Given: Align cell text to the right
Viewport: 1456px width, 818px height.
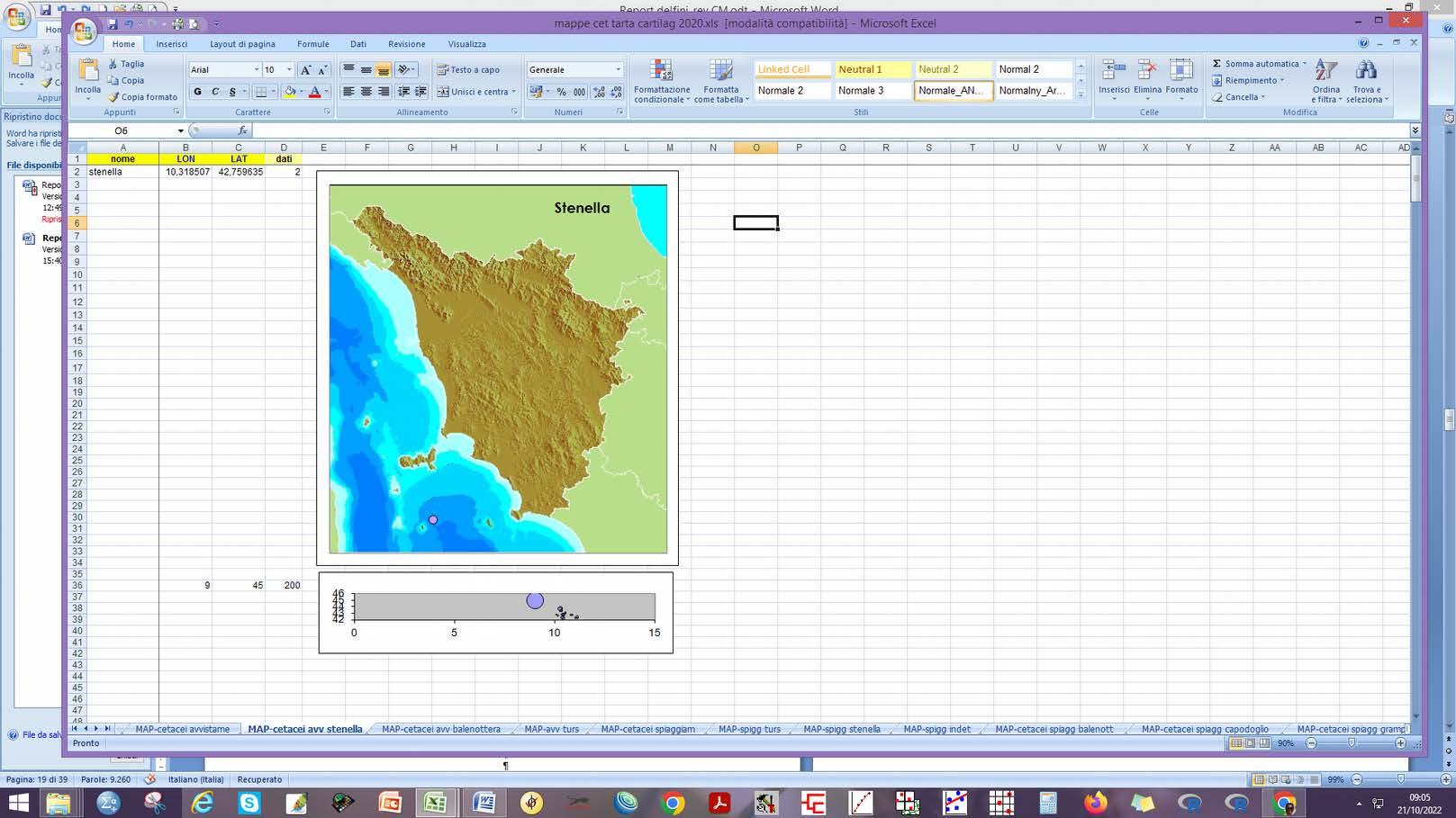Looking at the screenshot, I should [x=384, y=92].
